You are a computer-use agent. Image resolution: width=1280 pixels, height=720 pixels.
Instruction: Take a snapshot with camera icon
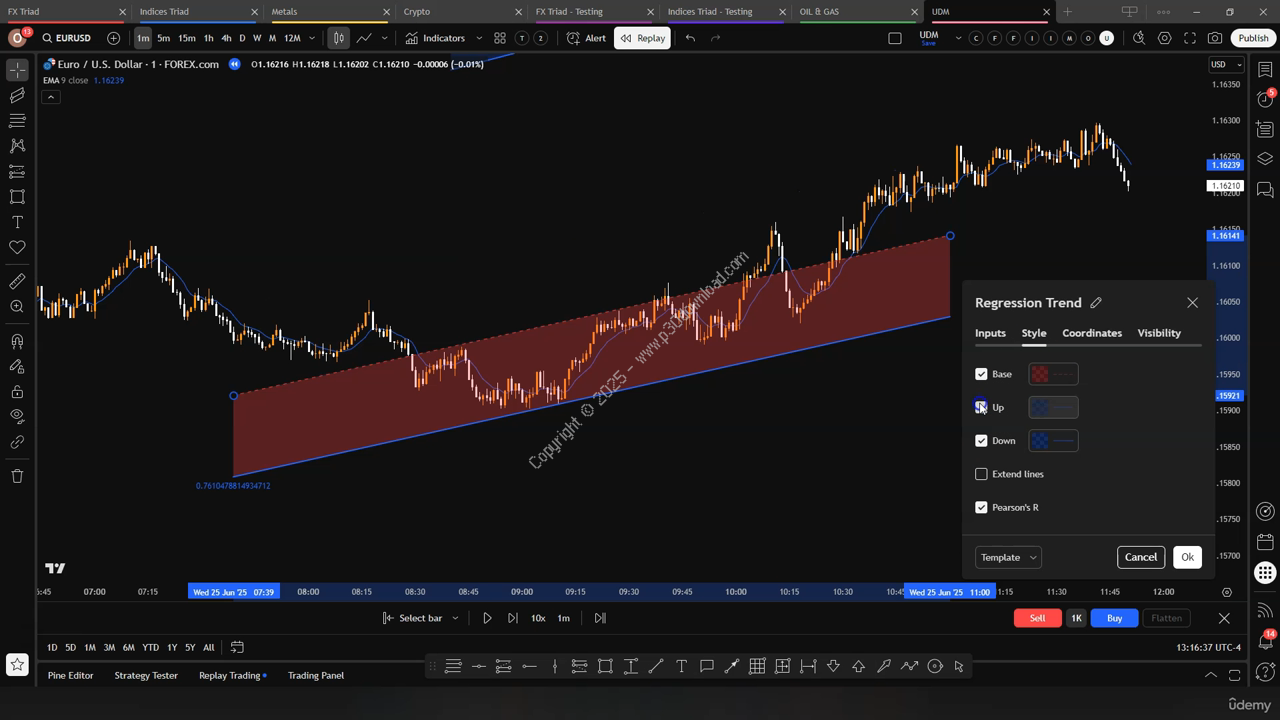1214,38
